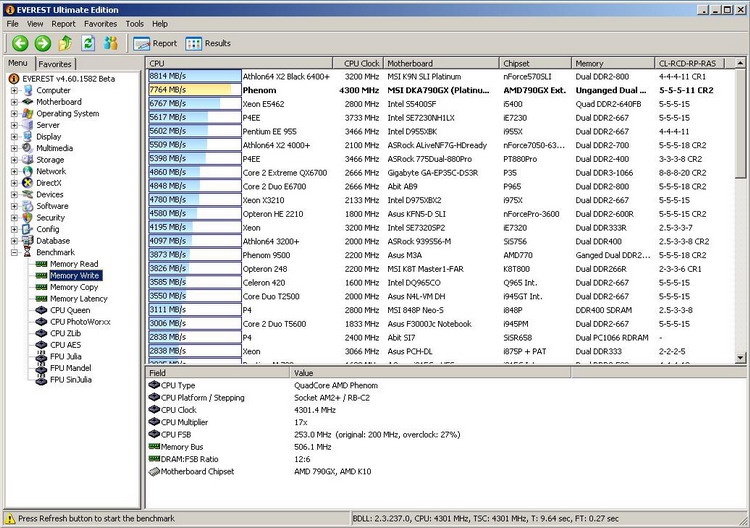Viewport: 750px width, 528px height.
Task: Sort by Motherboard column header
Action: coord(441,63)
